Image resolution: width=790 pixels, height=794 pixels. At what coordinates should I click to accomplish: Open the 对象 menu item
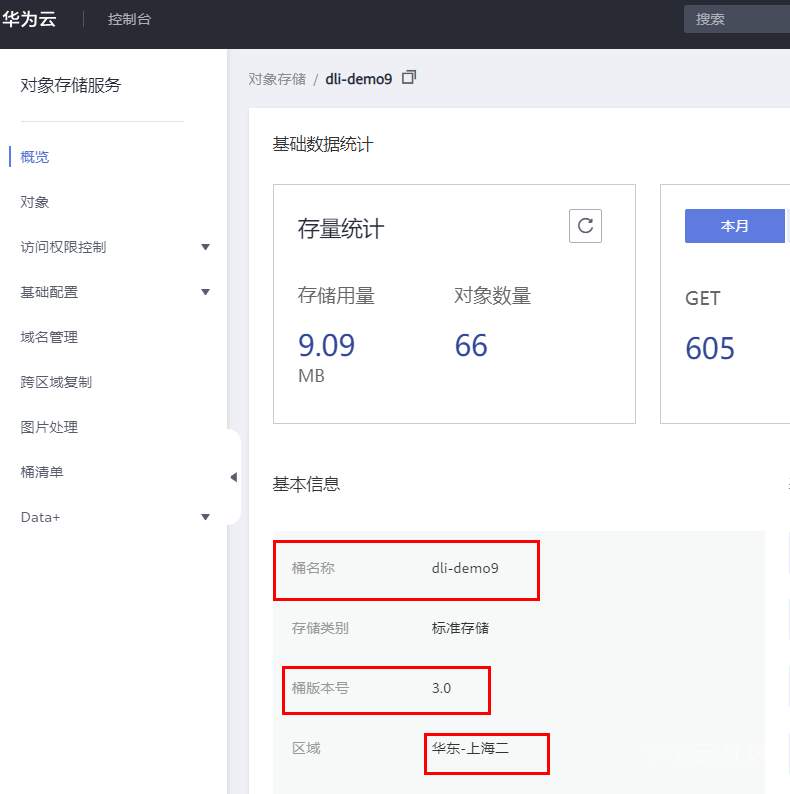click(x=34, y=202)
